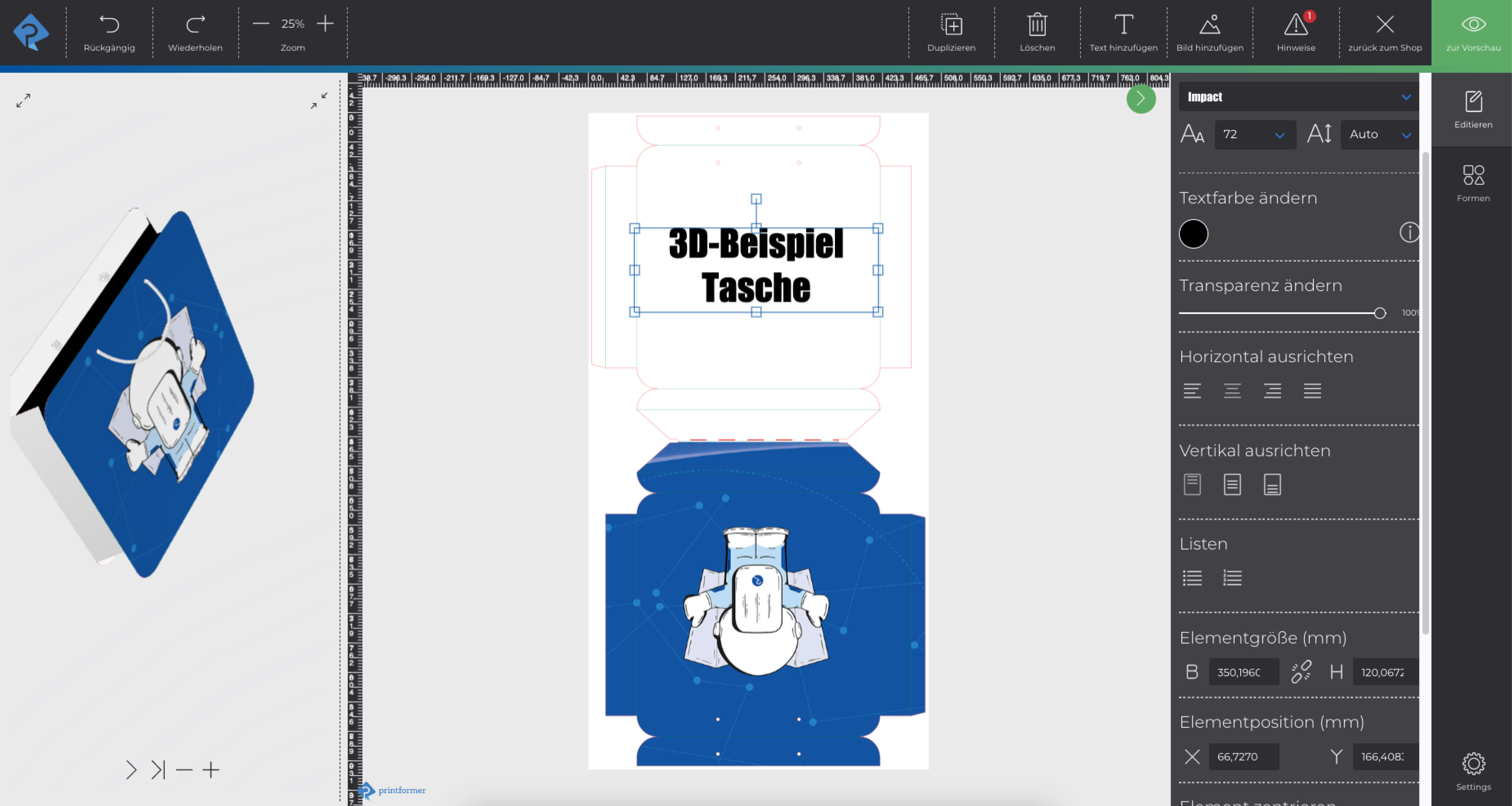The image size is (1512, 806).
Task: Toggle aspect ratio link between B and H
Action: 1301,671
